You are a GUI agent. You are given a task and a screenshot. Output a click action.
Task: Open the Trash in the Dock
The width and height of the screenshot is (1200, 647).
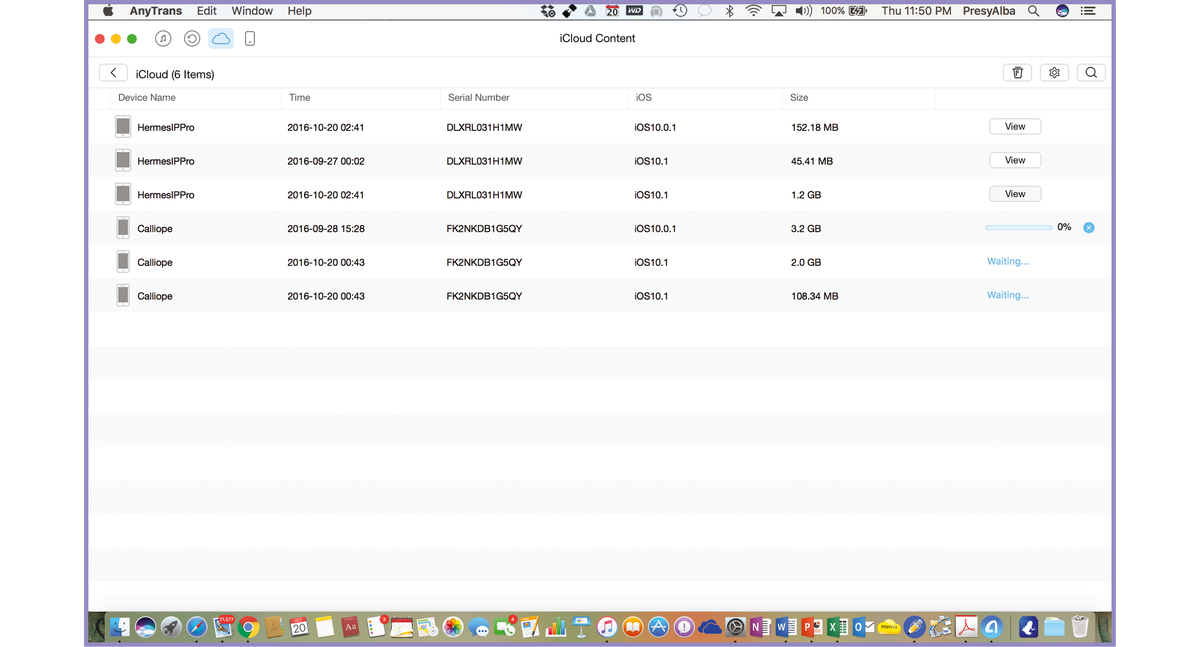click(x=1080, y=627)
